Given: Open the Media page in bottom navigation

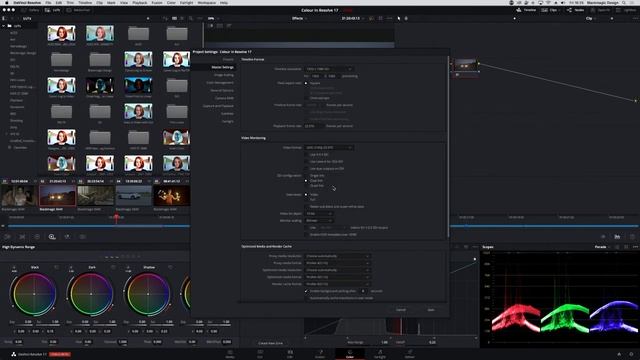Looking at the screenshot, I should coord(230,353).
